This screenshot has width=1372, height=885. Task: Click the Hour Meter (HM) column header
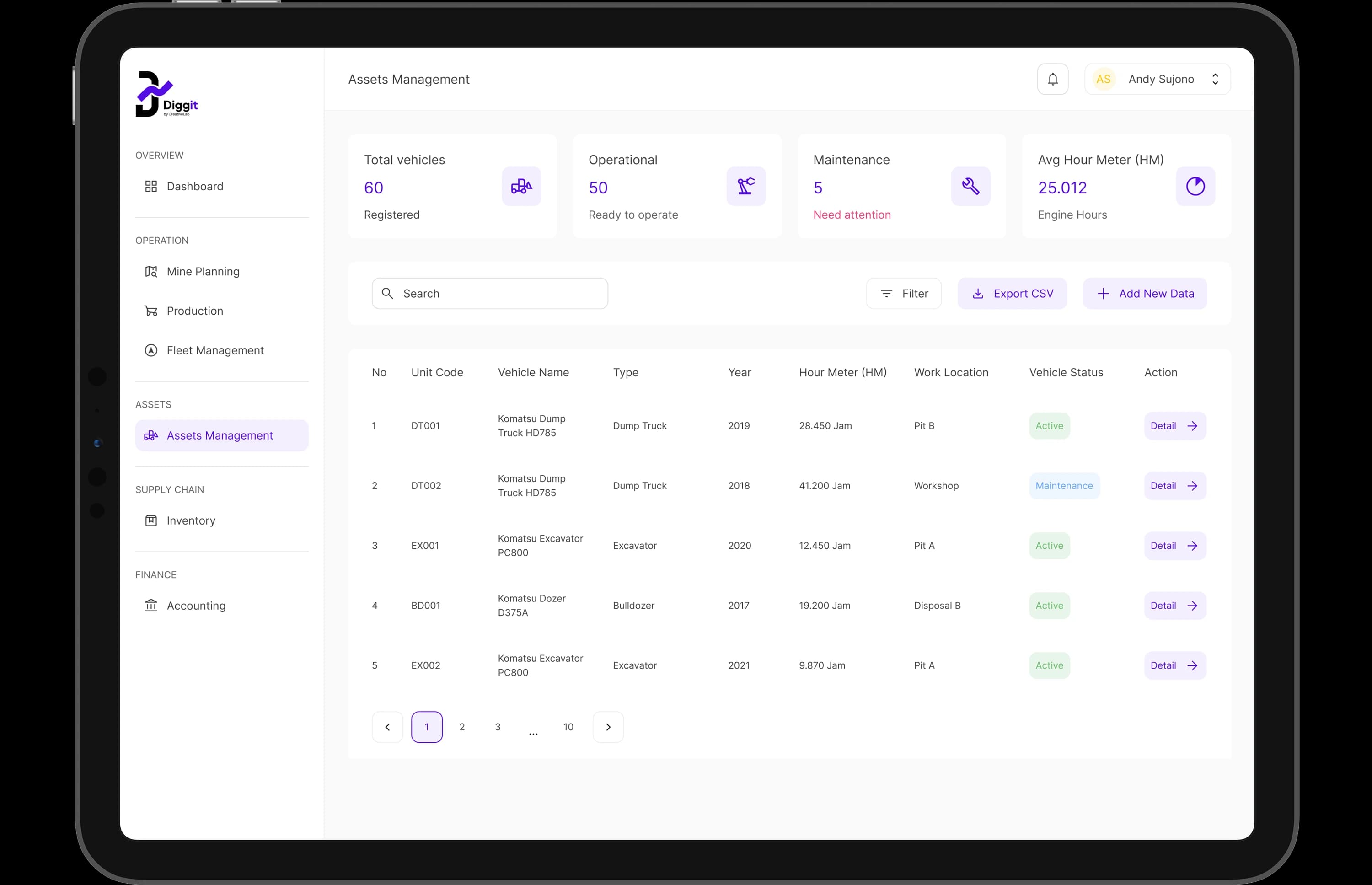(x=842, y=372)
